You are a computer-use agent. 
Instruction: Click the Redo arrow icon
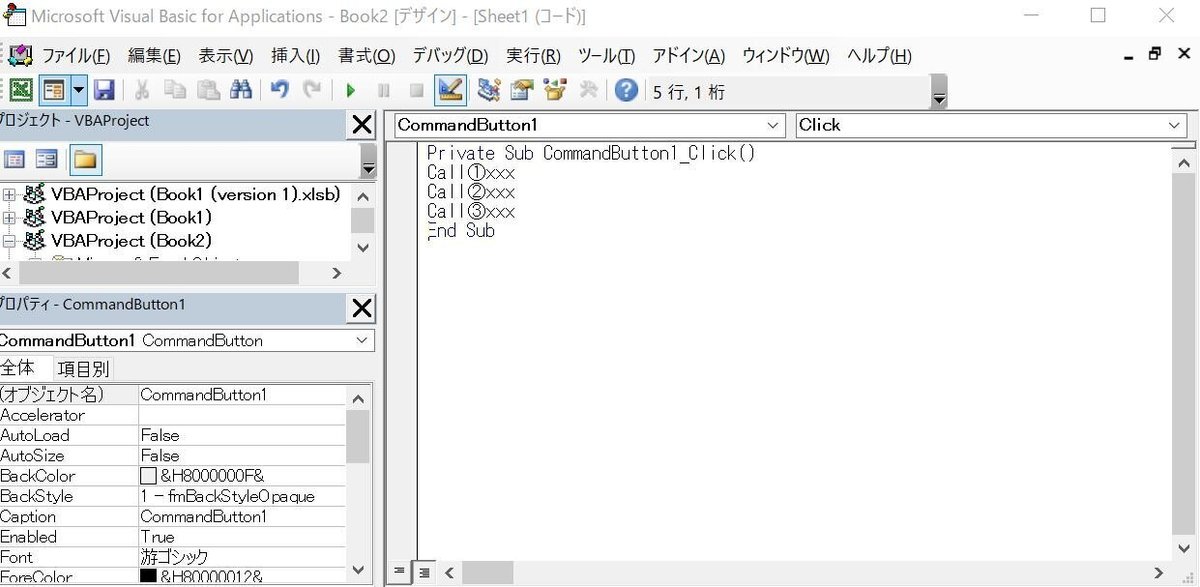[x=313, y=91]
